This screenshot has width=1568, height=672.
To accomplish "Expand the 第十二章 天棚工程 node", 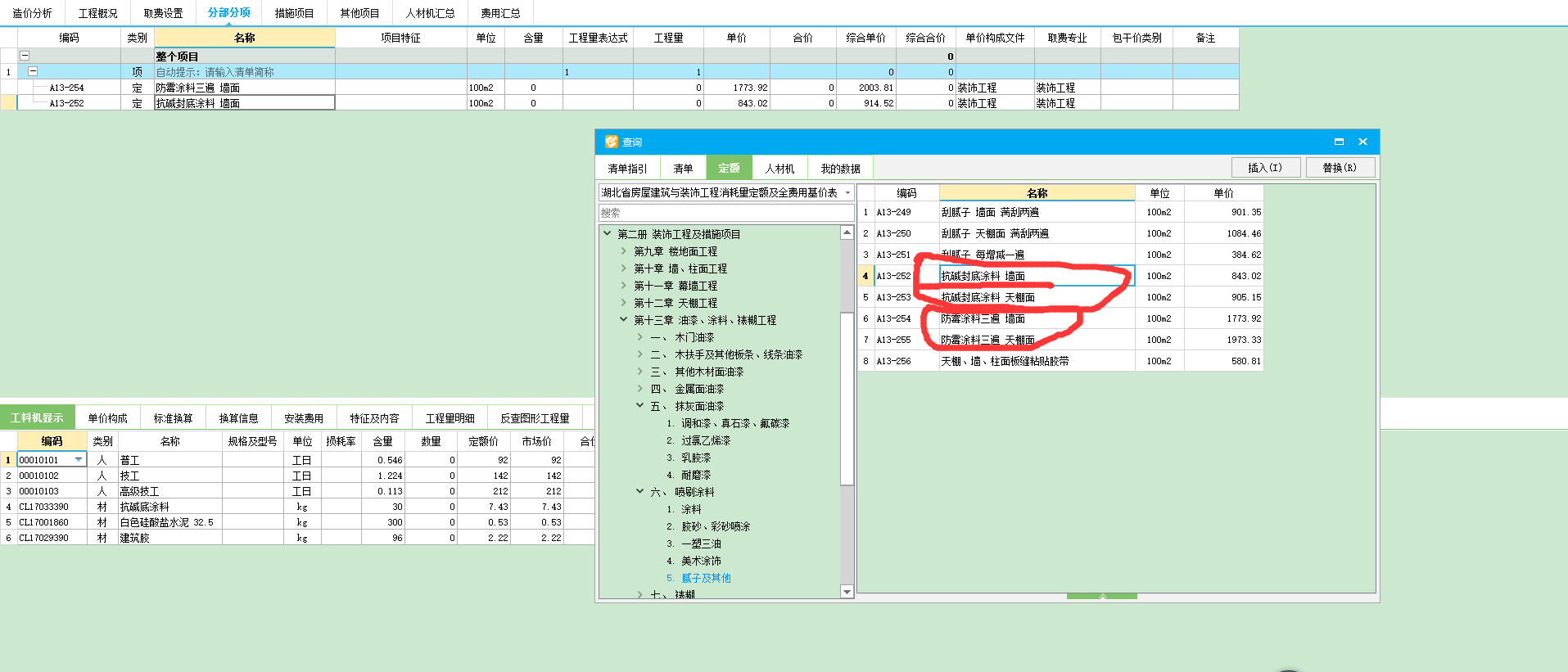I will pos(624,302).
